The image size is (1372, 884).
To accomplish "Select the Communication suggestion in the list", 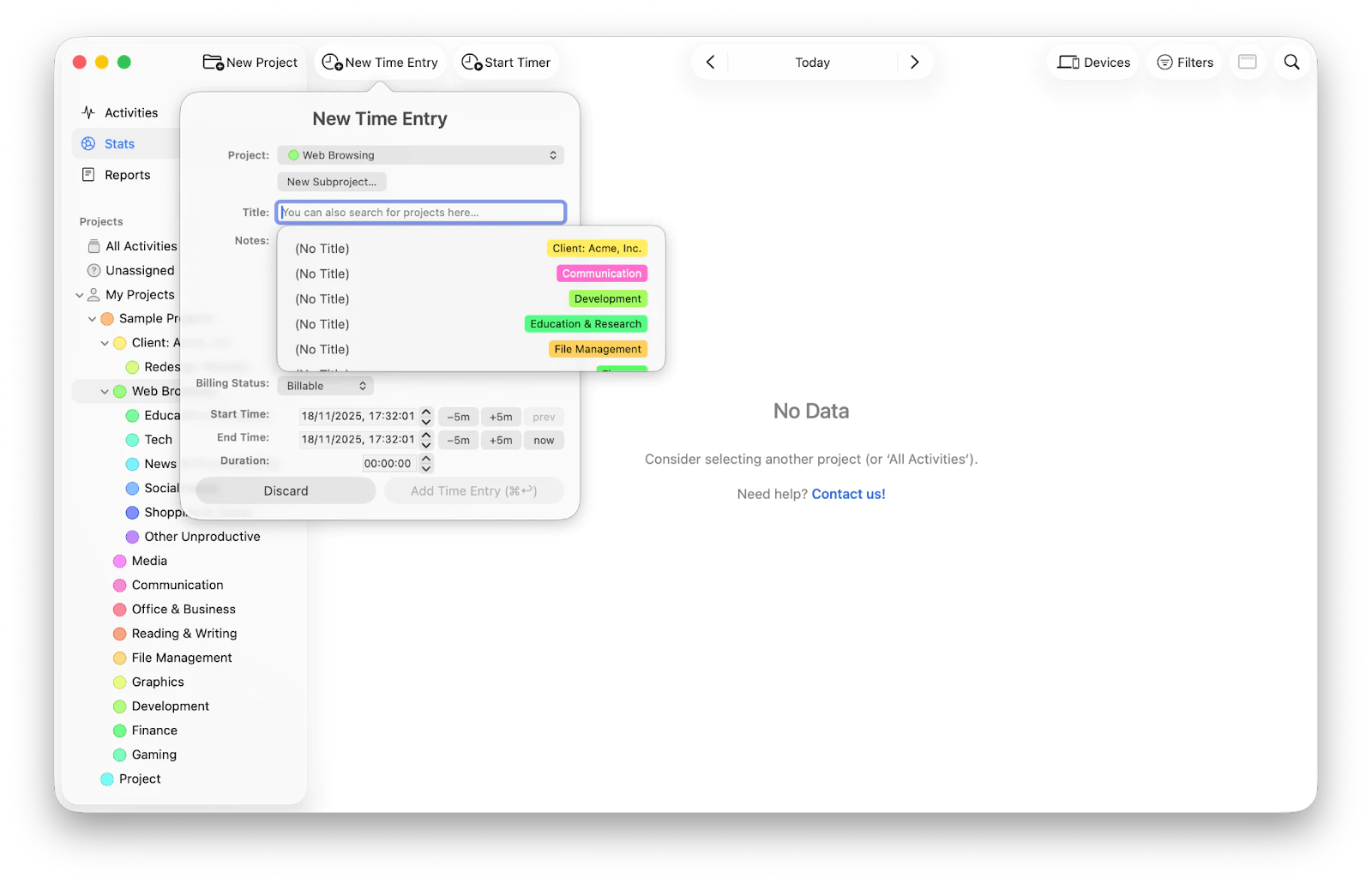I will click(472, 273).
